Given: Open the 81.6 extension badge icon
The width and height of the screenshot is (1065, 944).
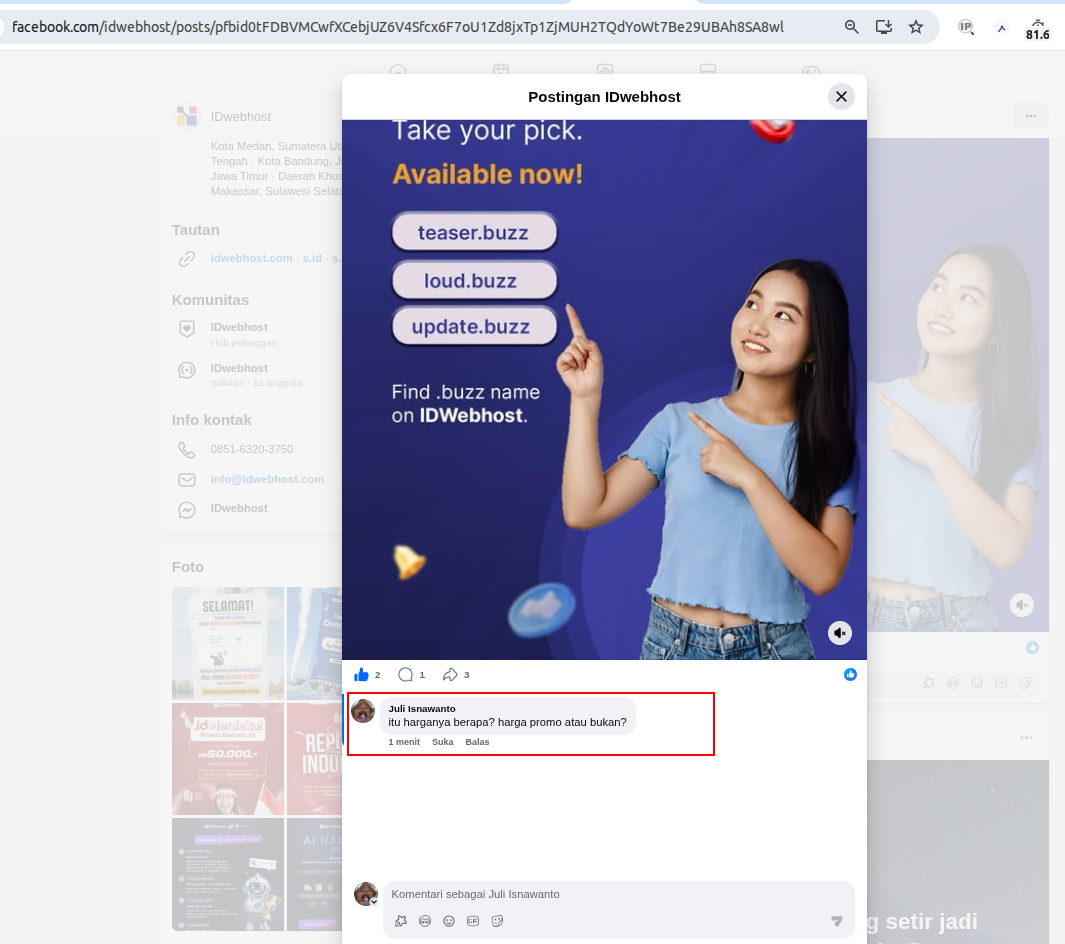Looking at the screenshot, I should (x=1037, y=29).
